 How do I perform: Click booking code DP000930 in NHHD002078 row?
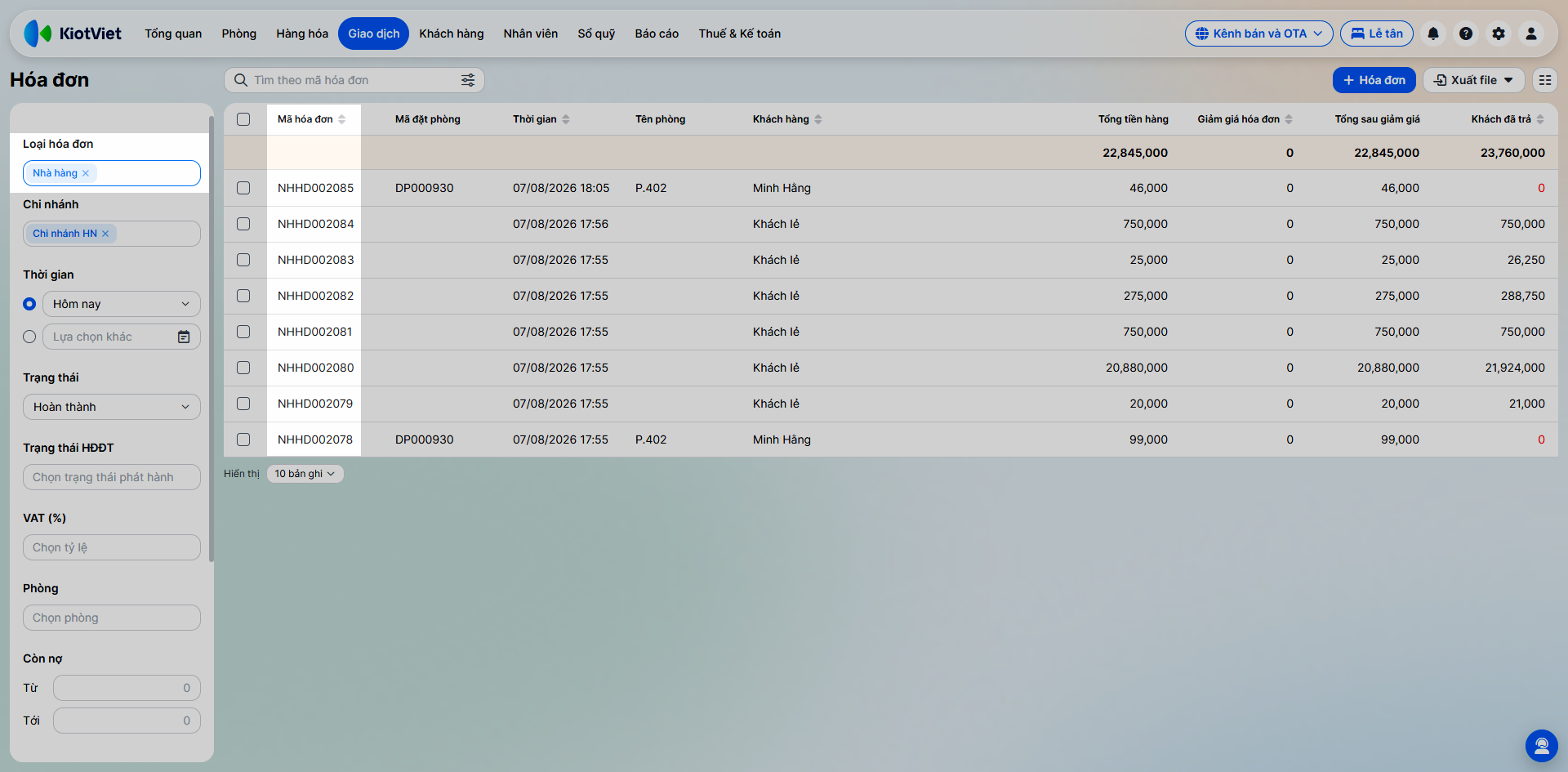pyautogui.click(x=424, y=440)
